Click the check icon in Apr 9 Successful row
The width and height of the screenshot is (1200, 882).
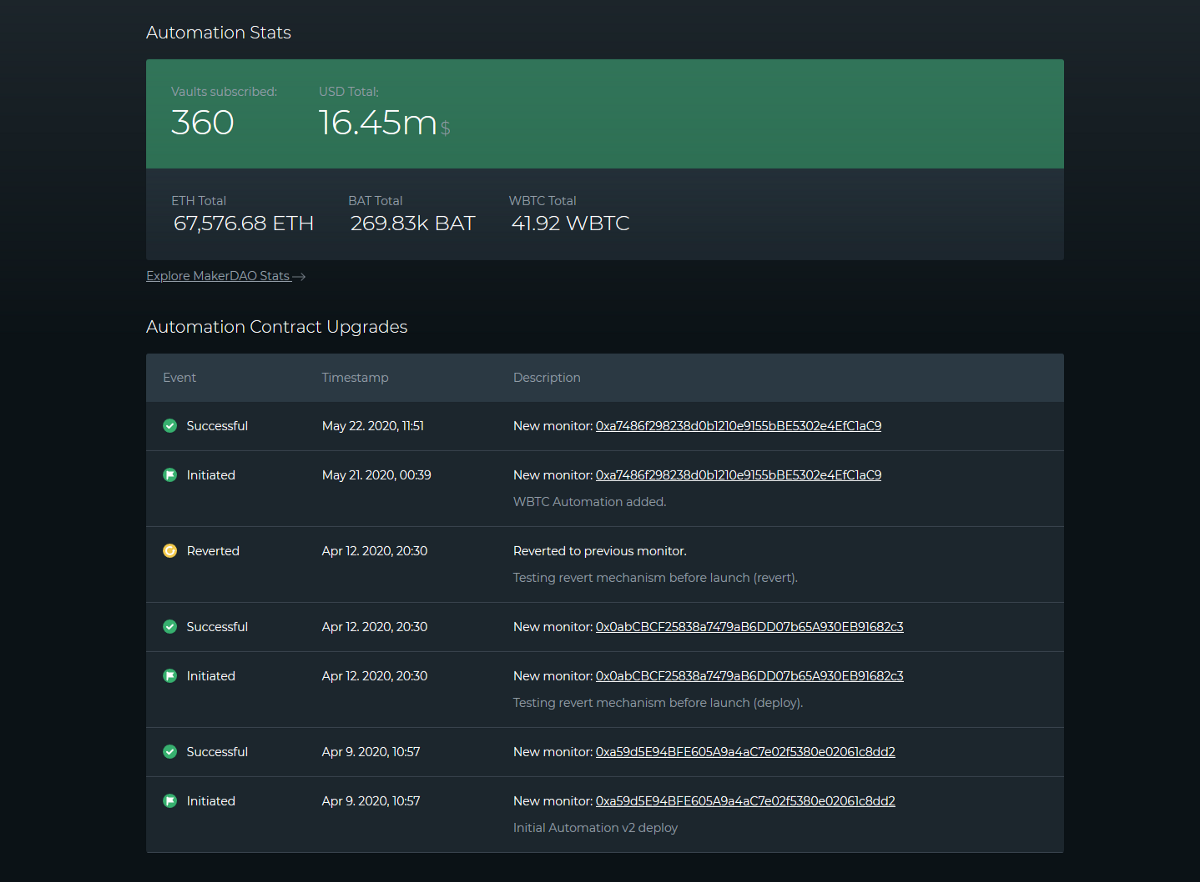(x=170, y=752)
